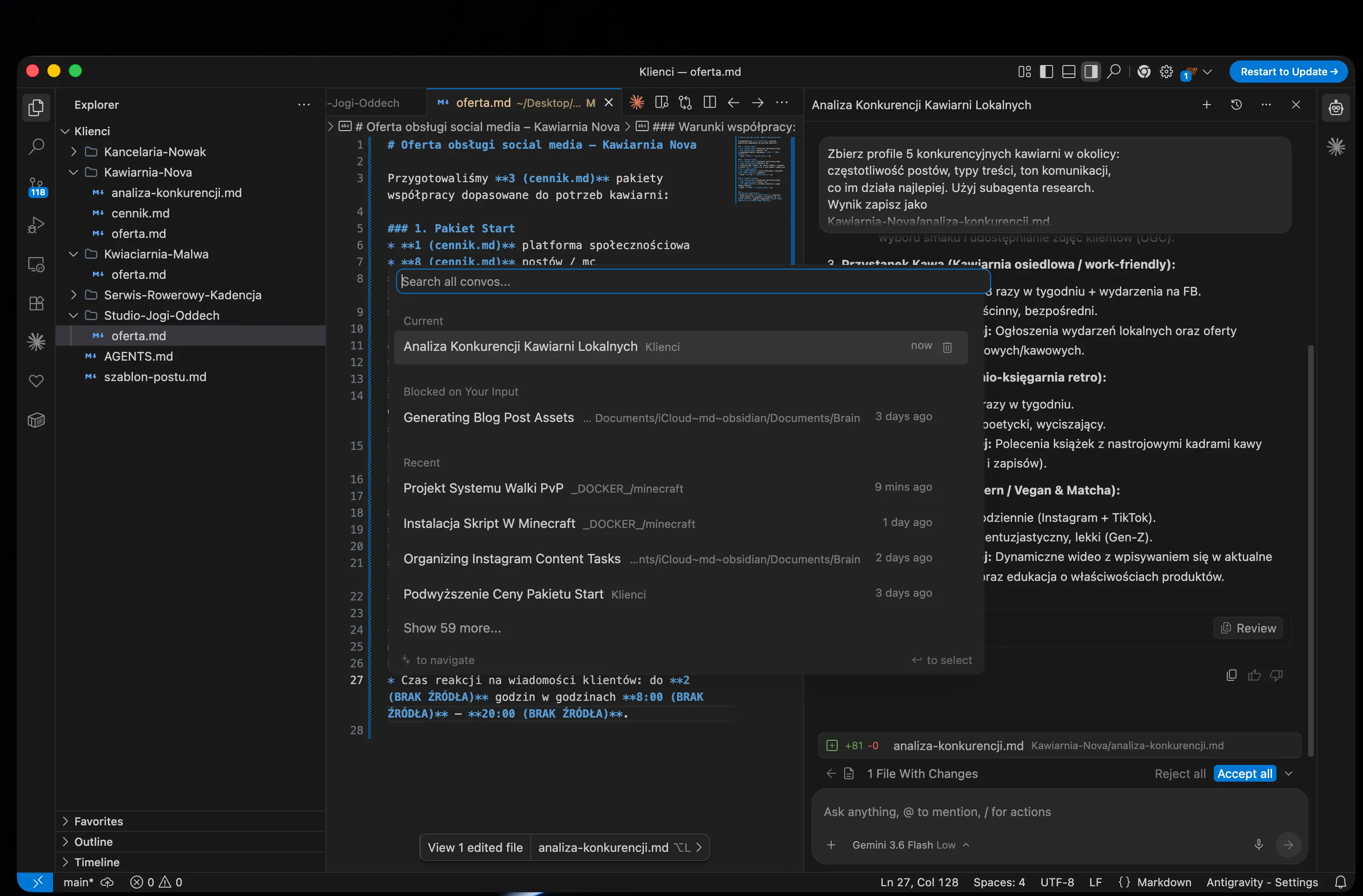Reject all file changes
The image size is (1363, 896).
coord(1180,774)
